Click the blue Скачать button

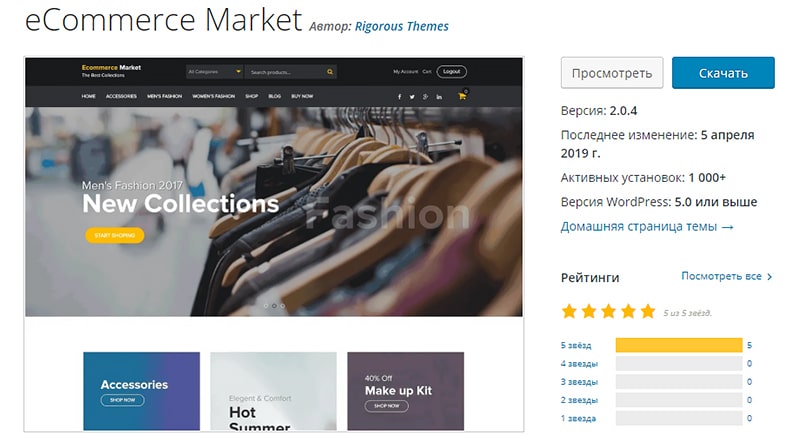(x=723, y=73)
